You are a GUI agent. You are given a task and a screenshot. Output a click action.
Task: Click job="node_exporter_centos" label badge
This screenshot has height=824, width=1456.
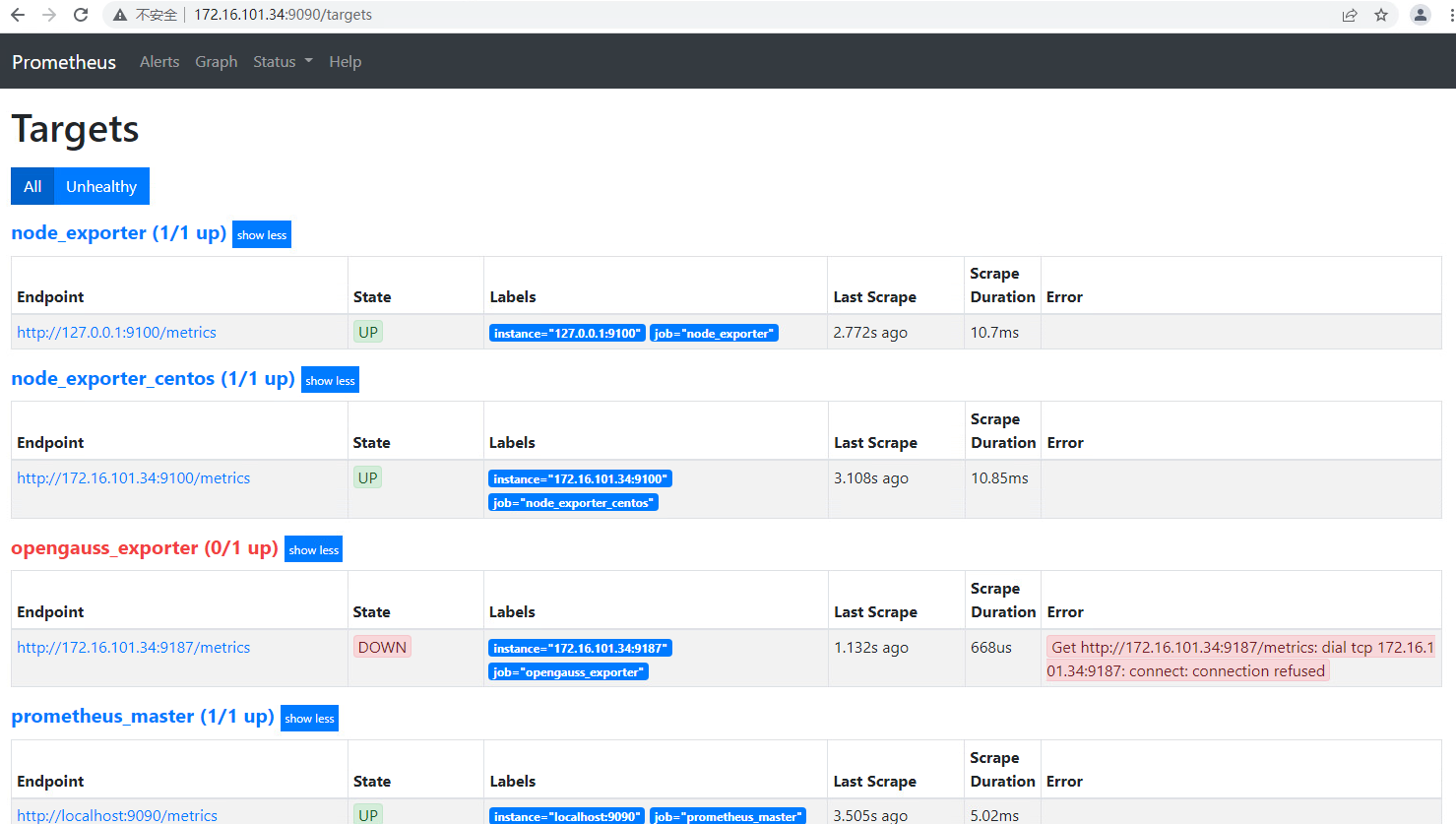573,502
